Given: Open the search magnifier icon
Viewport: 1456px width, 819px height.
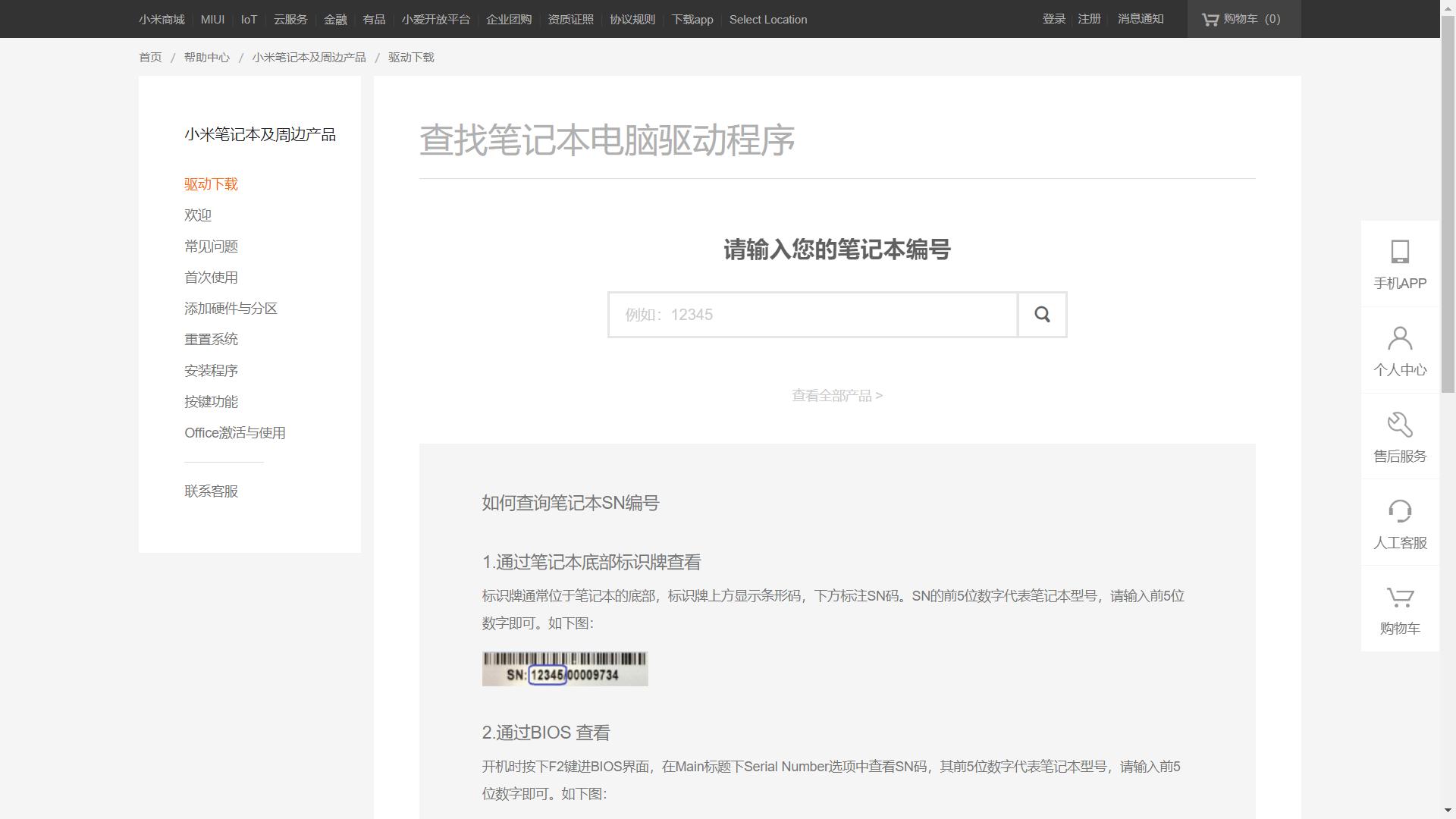Looking at the screenshot, I should tap(1042, 314).
